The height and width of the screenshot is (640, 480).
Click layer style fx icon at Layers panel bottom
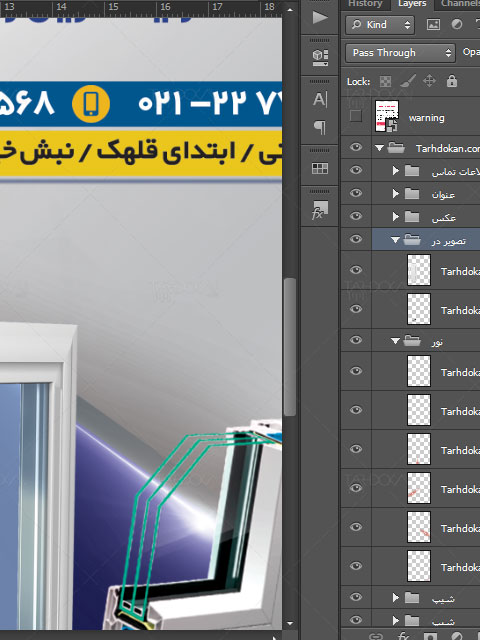pos(403,636)
